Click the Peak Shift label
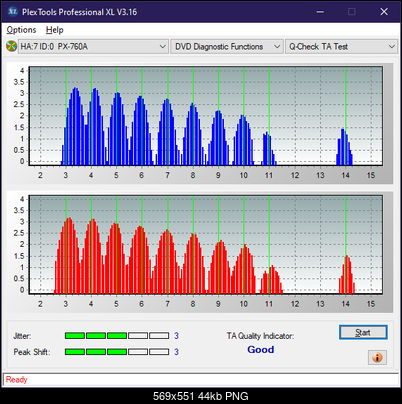 click(32, 352)
